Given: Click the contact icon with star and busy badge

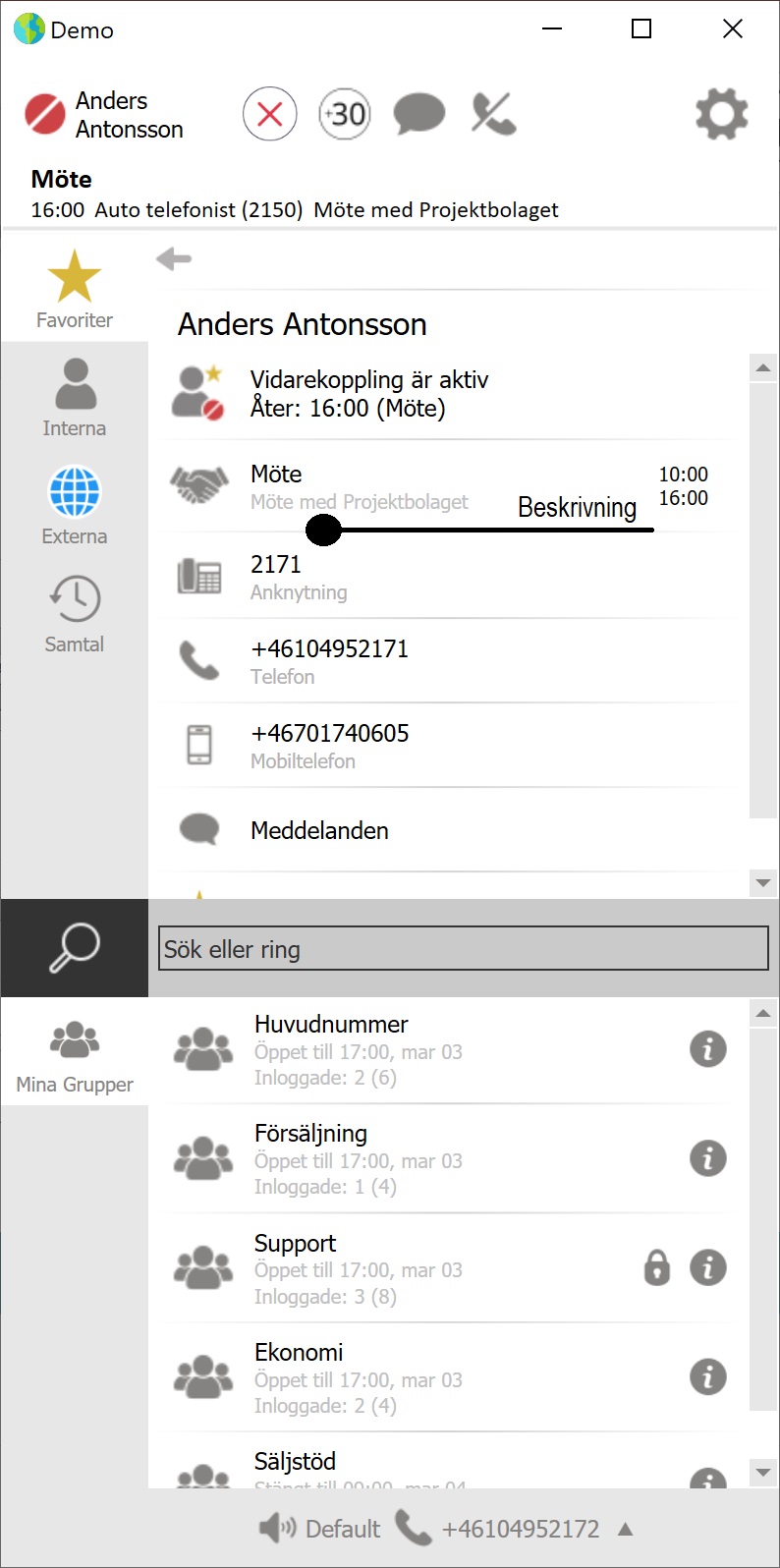Looking at the screenshot, I should pos(197,392).
